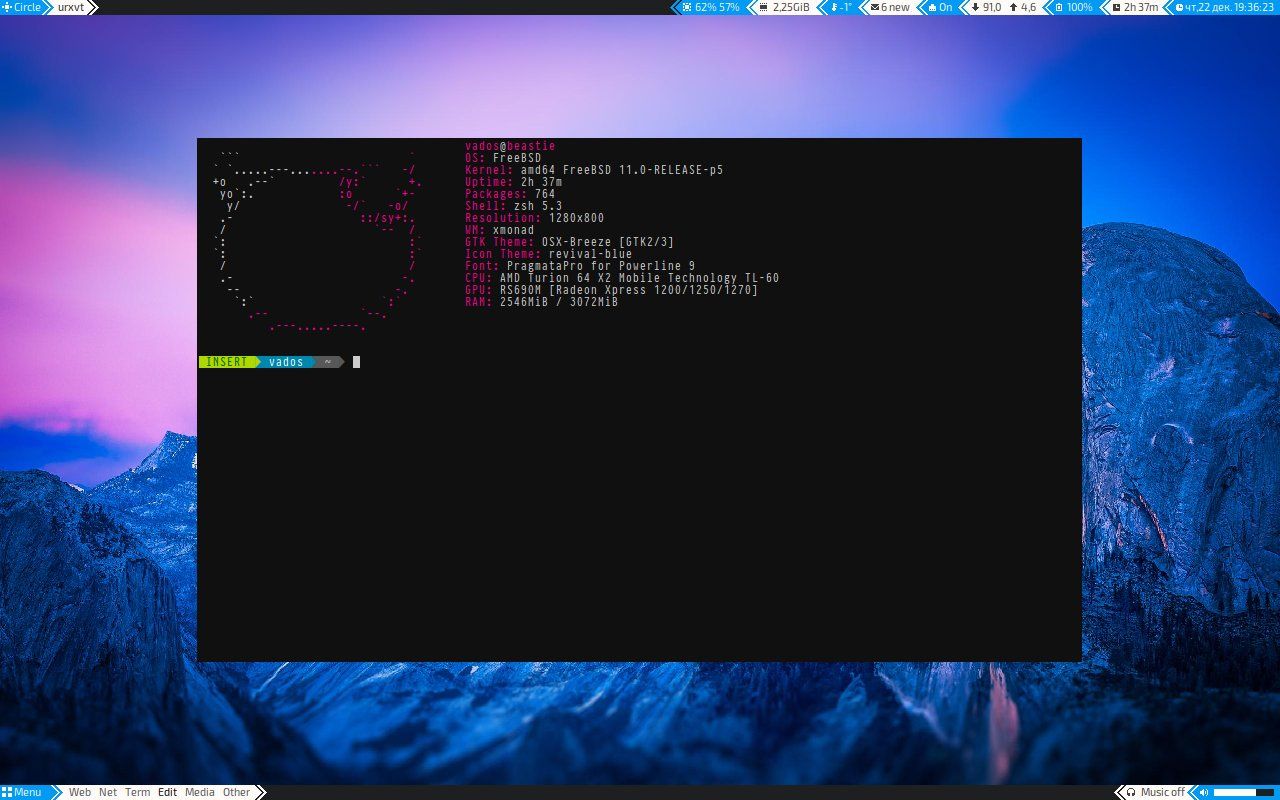Image resolution: width=1280 pixels, height=800 pixels.
Task: Click the vados prompt segment
Action: pyautogui.click(x=286, y=362)
